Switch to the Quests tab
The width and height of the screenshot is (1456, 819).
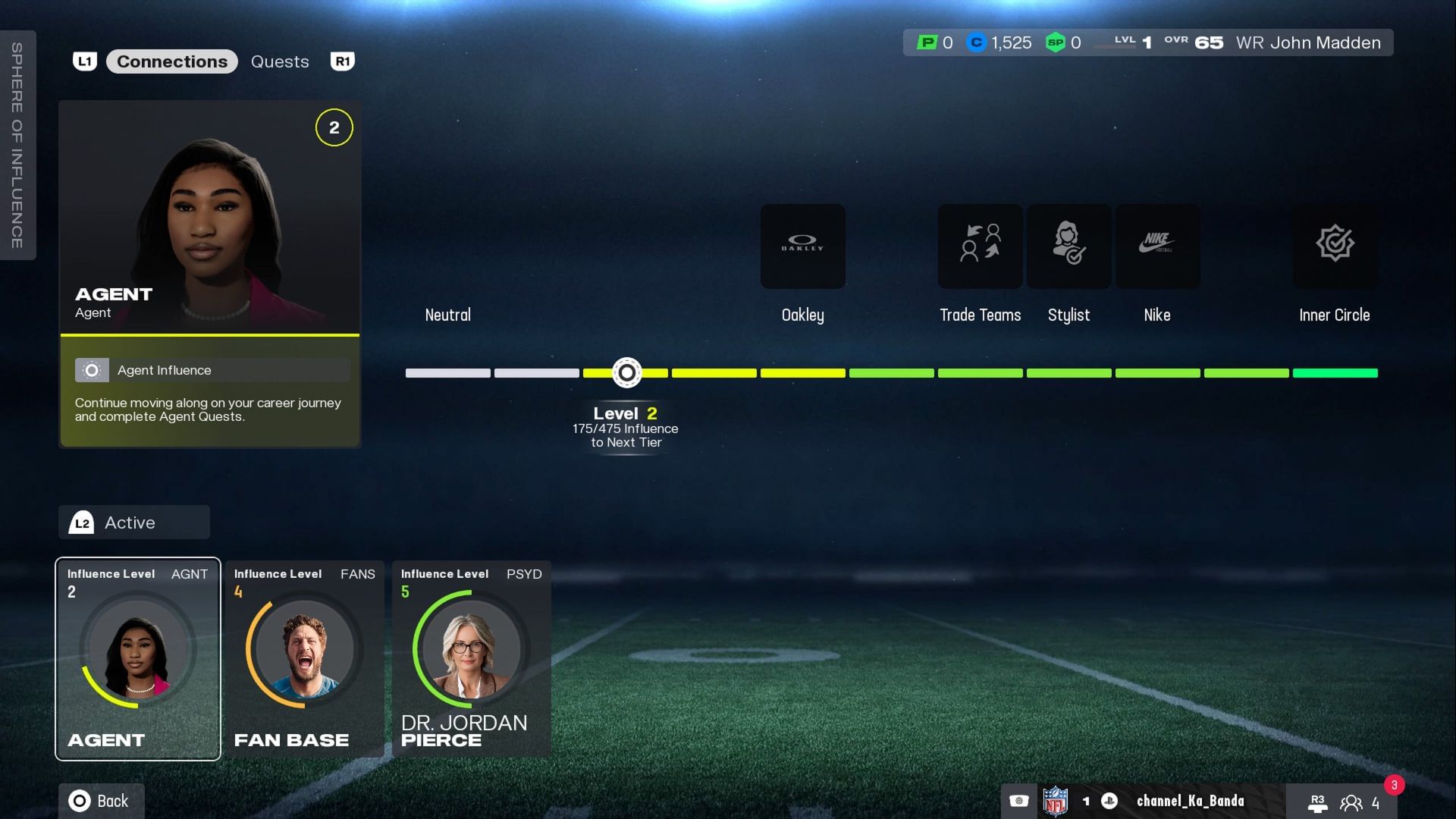coord(280,61)
